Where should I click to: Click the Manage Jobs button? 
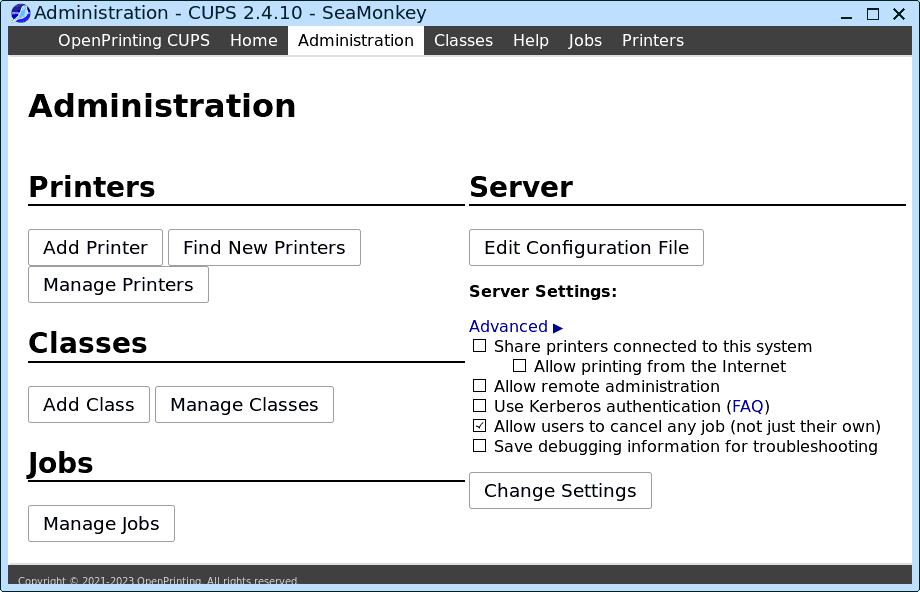coord(101,523)
